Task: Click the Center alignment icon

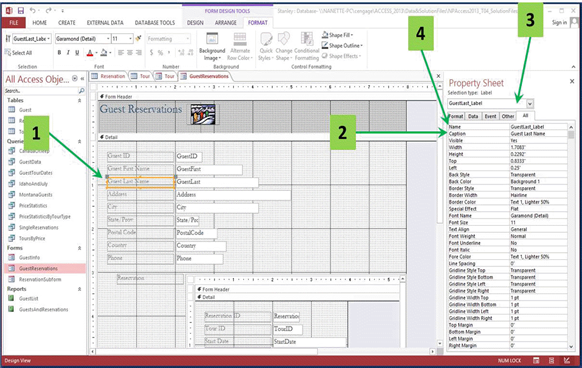Action: pos(130,53)
